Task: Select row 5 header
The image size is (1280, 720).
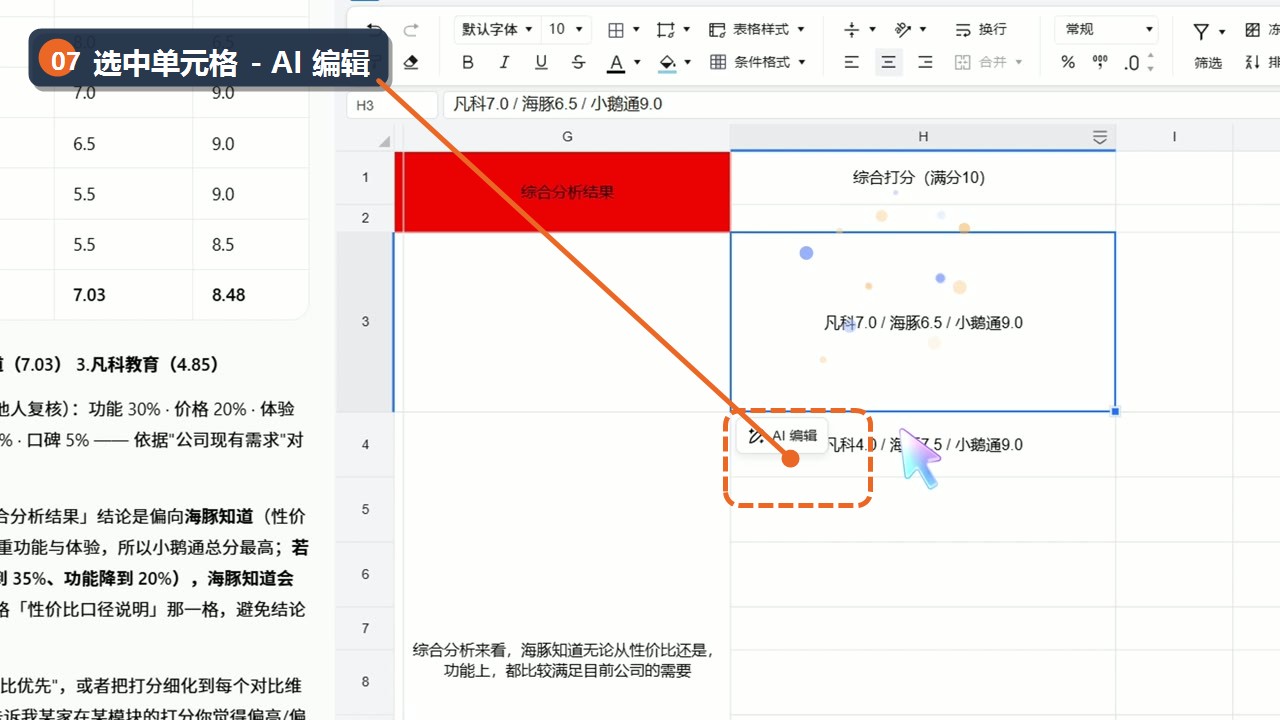Action: coord(365,509)
